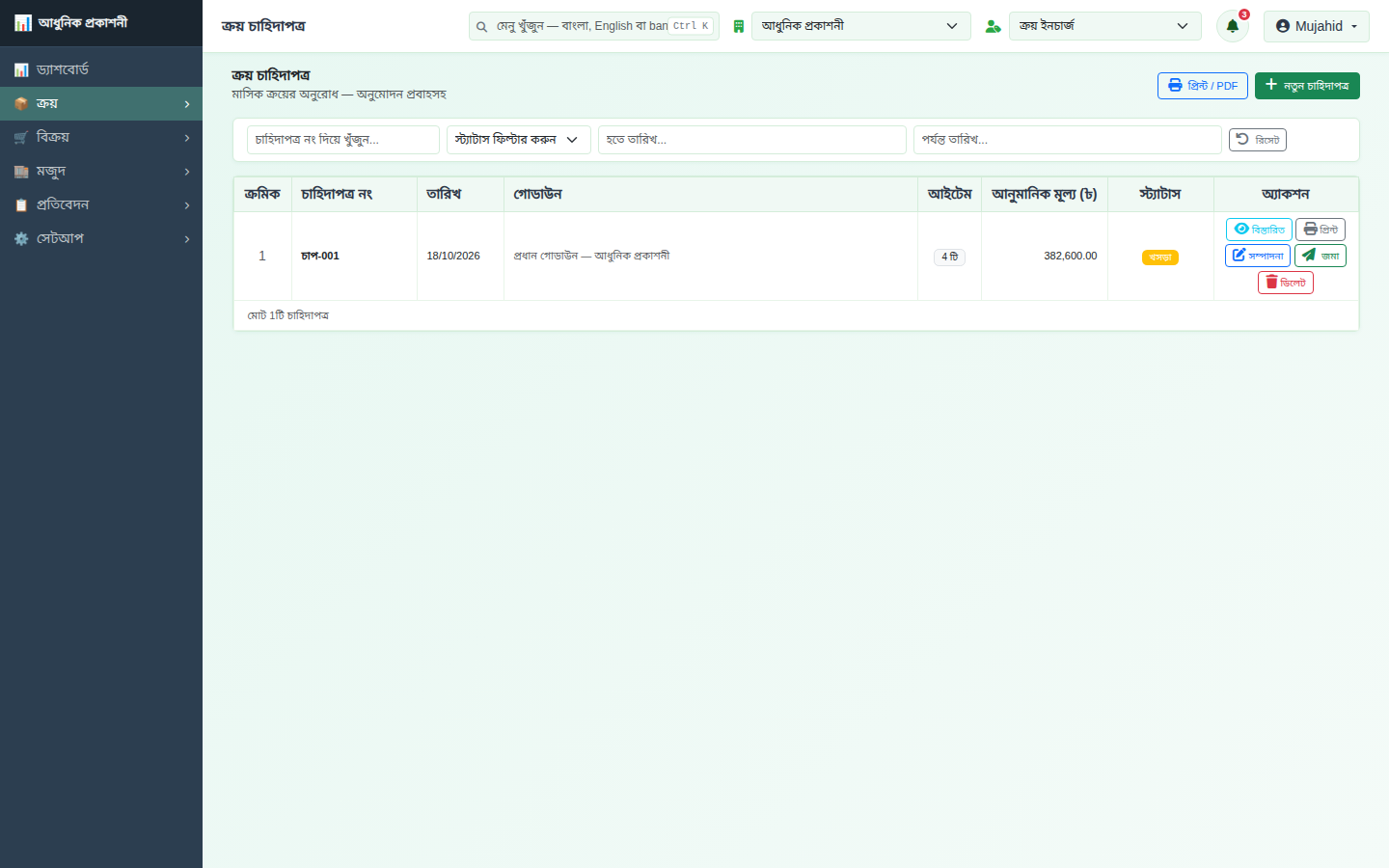This screenshot has width=1389, height=868.
Task: Click the search magnifier icon in top bar
Action: click(x=481, y=27)
